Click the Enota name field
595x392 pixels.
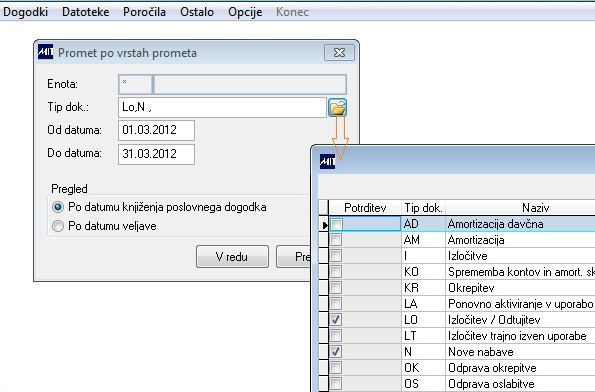(250, 84)
